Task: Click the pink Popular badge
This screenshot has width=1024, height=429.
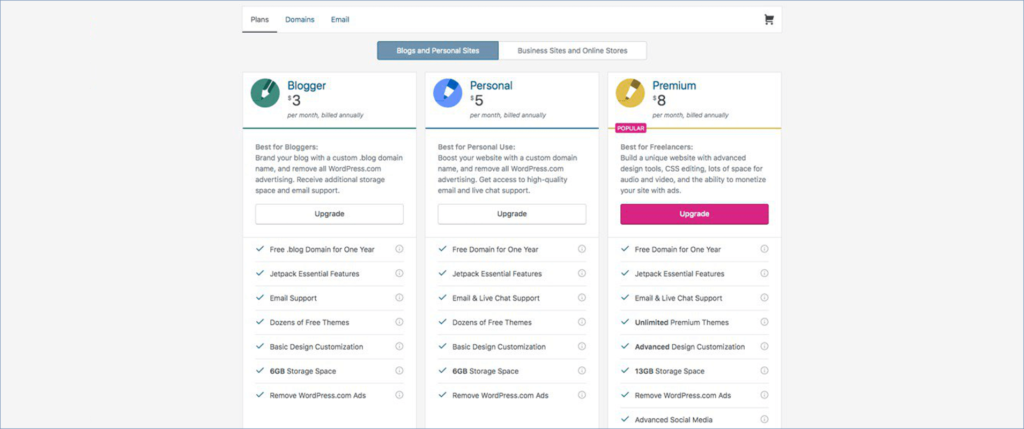Action: pyautogui.click(x=631, y=128)
